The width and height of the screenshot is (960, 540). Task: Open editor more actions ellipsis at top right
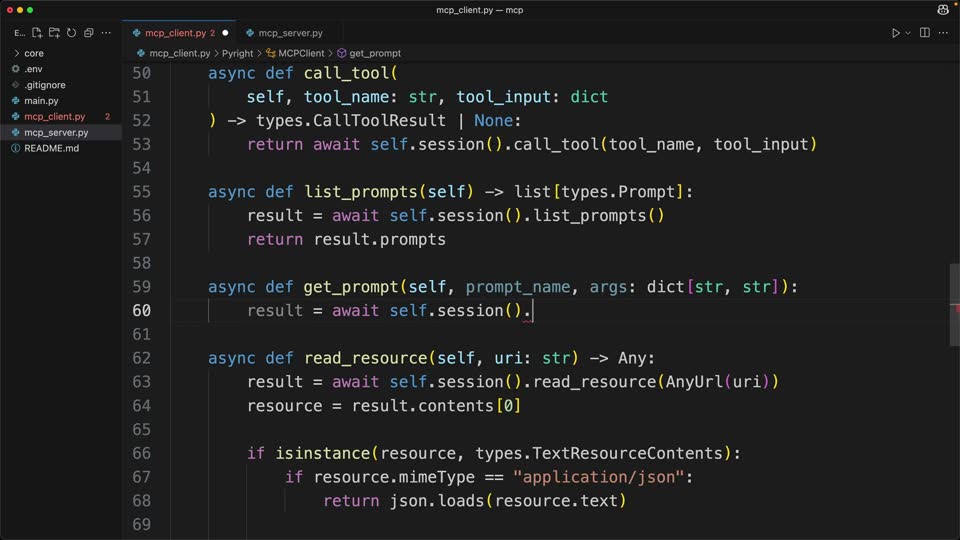(x=943, y=32)
